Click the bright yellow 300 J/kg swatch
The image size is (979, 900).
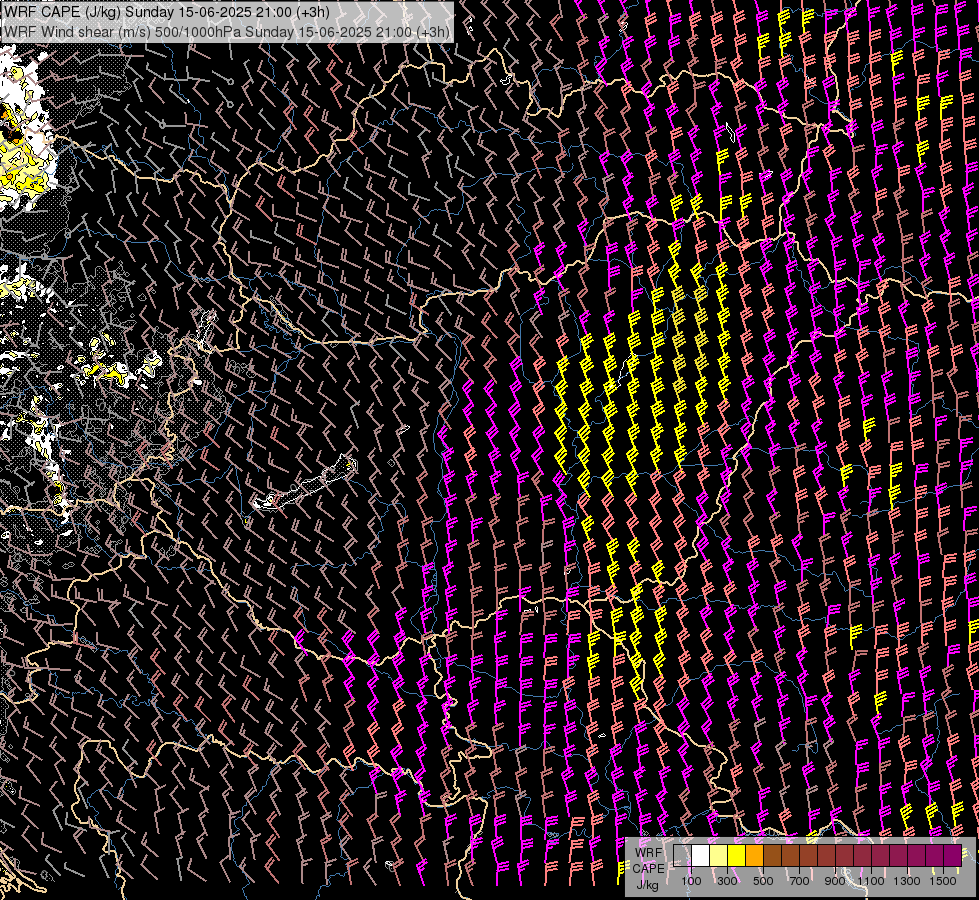pos(737,855)
